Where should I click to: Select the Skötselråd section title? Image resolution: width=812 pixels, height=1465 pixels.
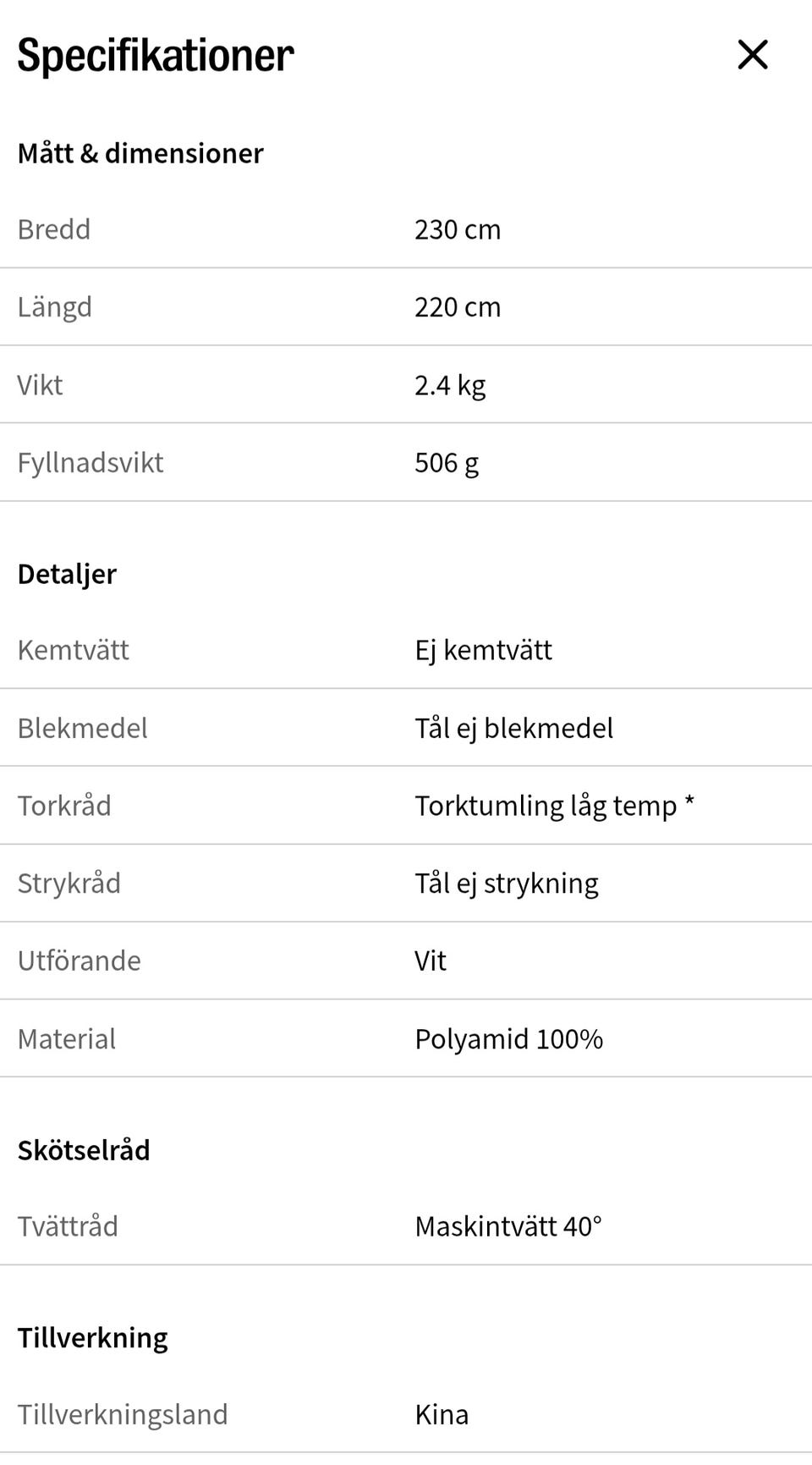[x=84, y=1150]
